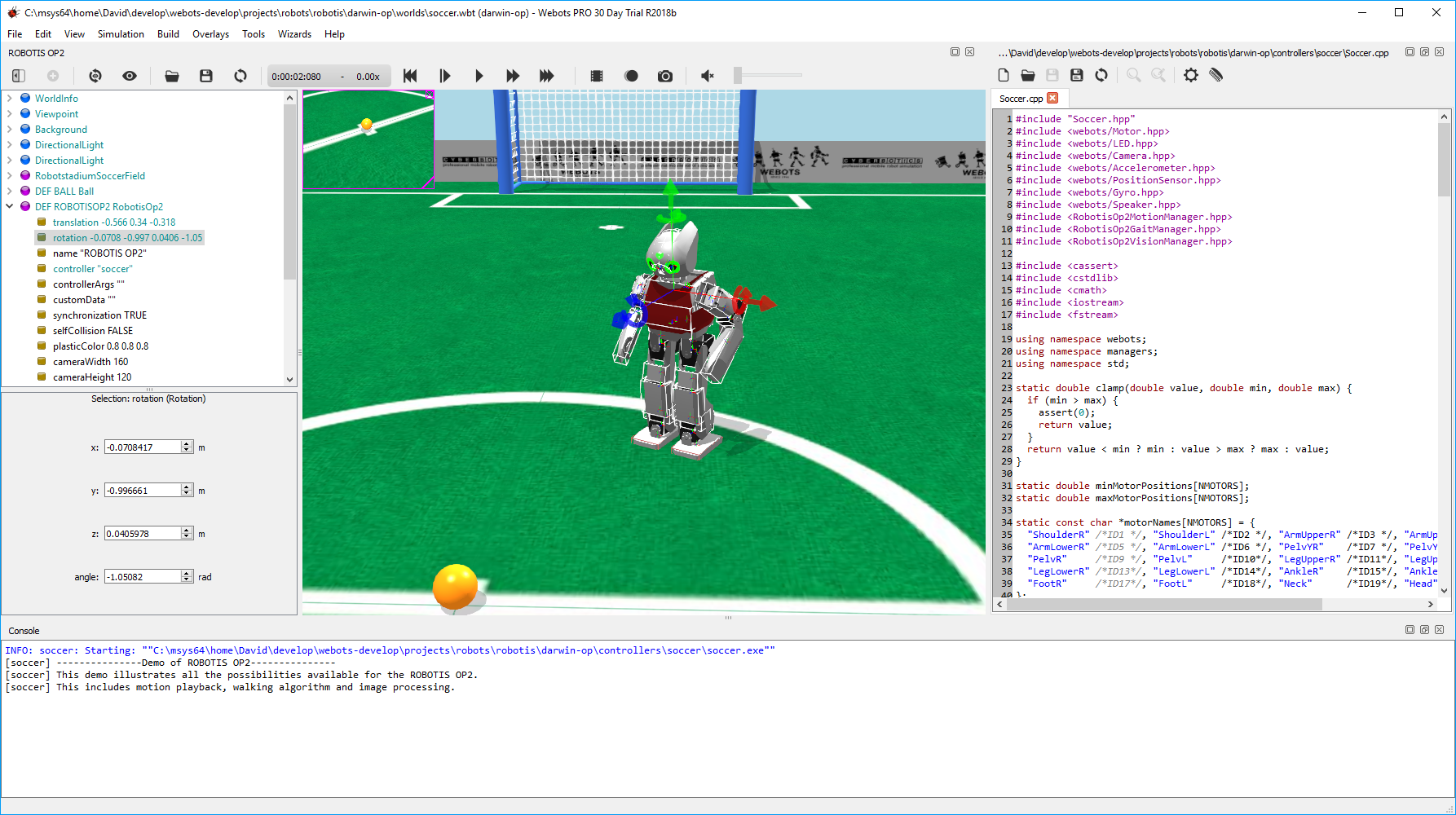This screenshot has height=815, width=1456.
Task: Step the simulation one frame
Action: click(444, 76)
